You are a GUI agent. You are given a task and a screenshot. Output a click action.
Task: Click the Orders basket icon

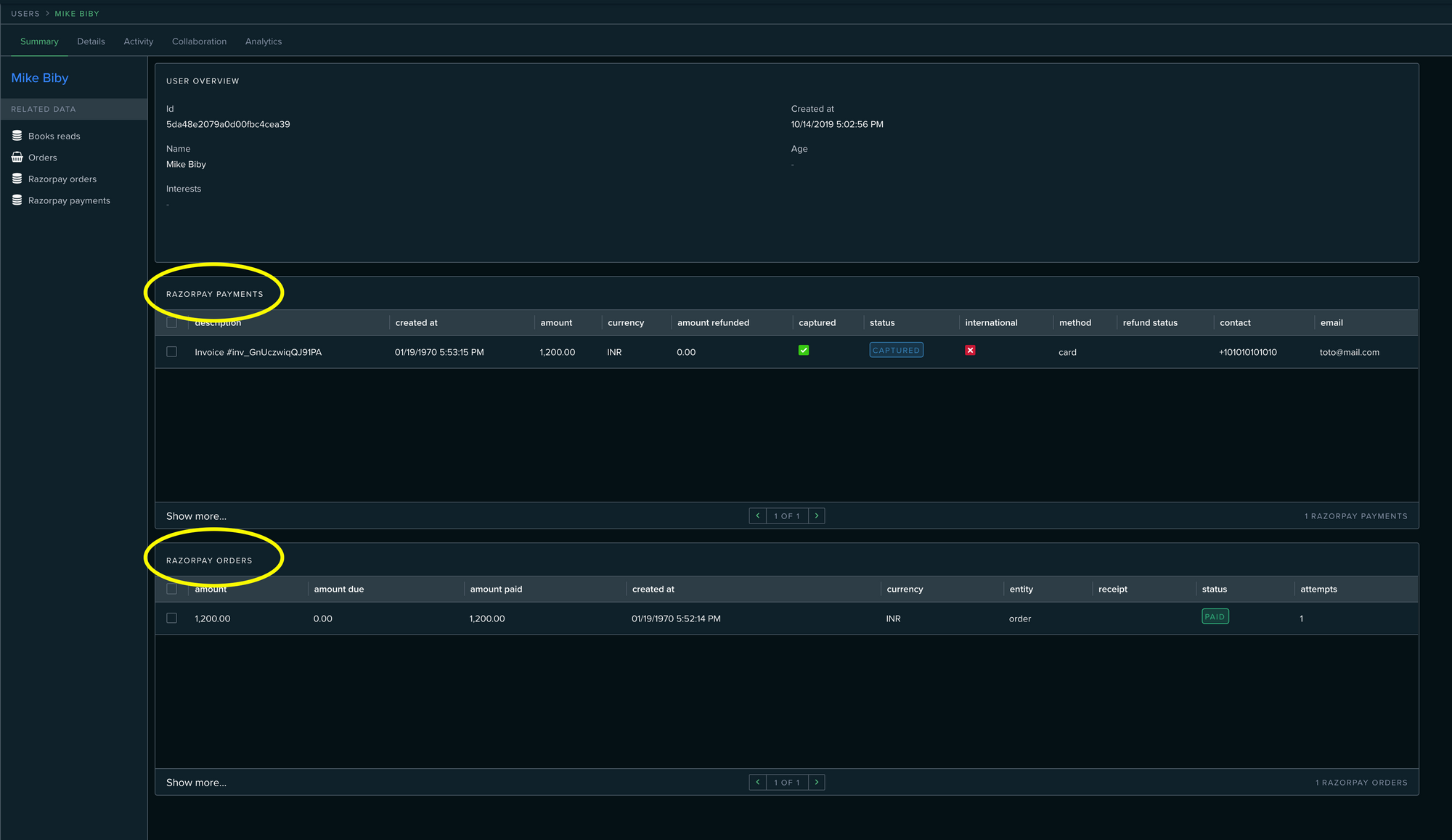point(17,157)
